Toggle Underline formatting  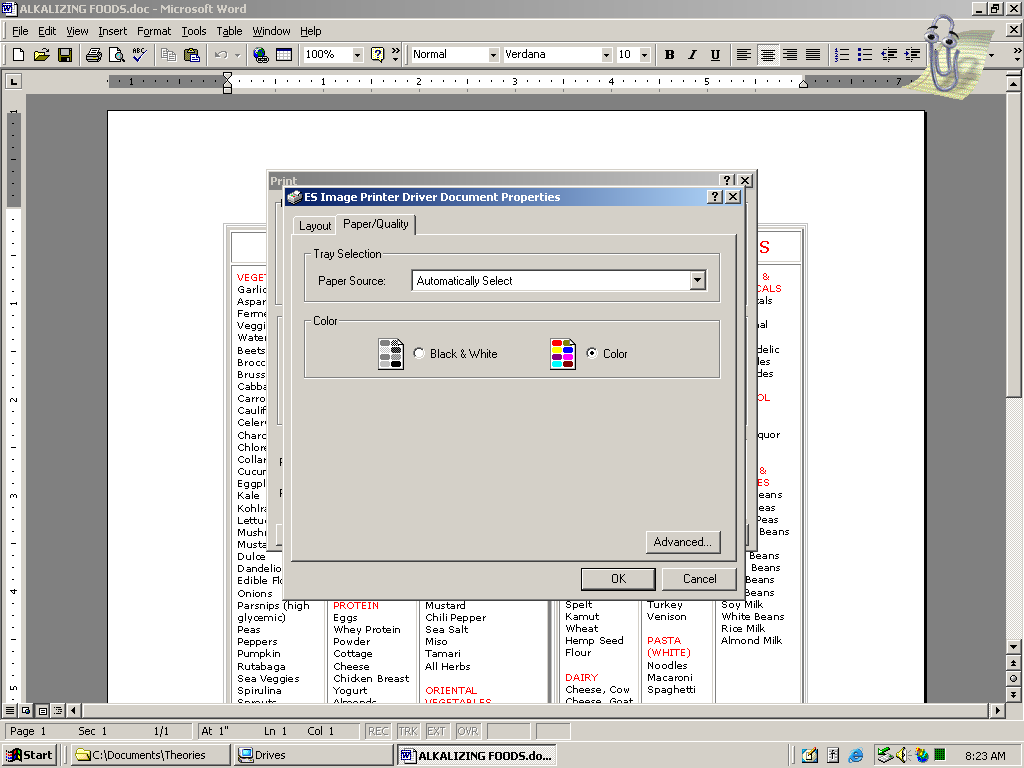coord(715,55)
